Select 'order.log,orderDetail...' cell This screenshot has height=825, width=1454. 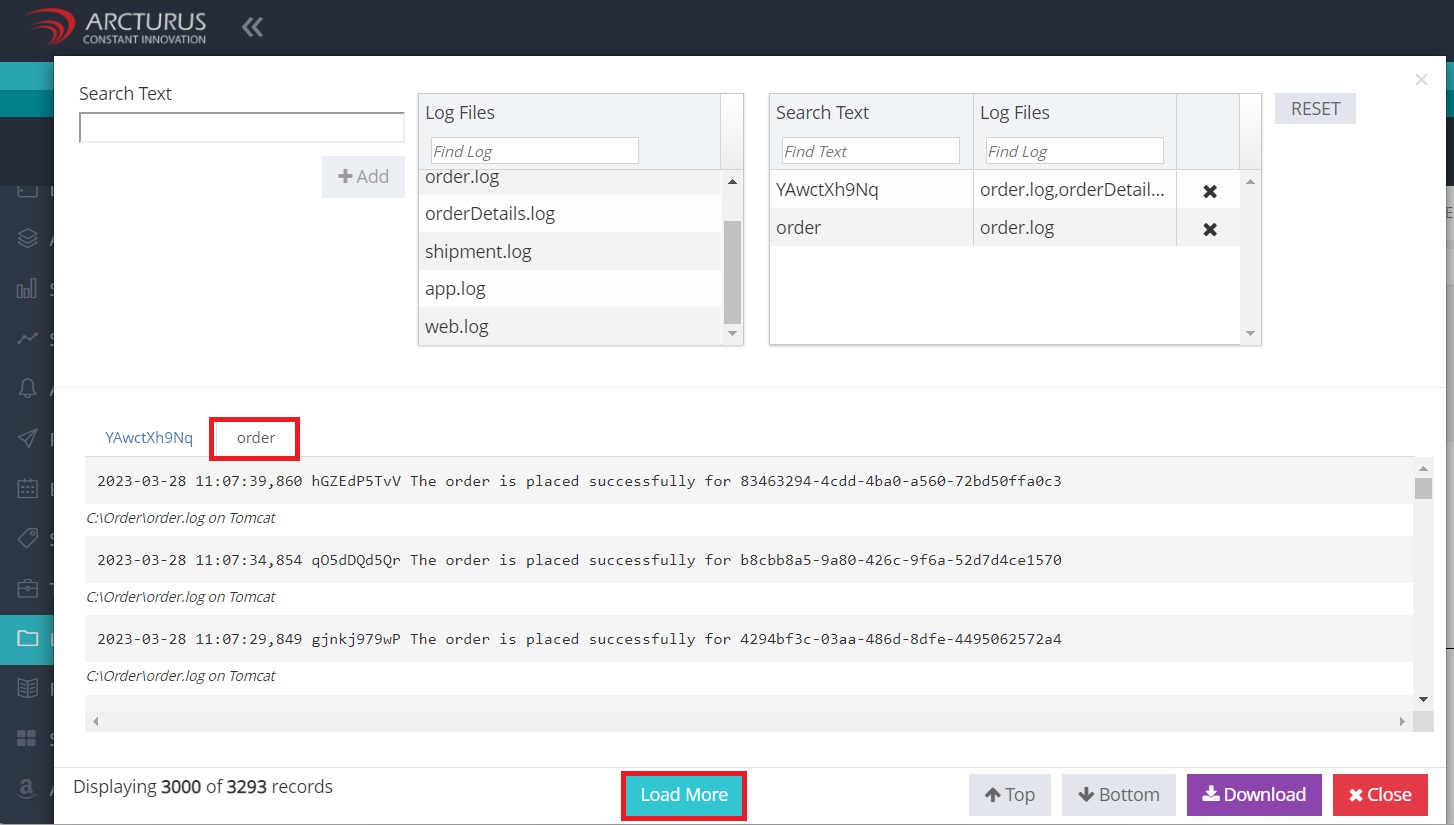click(1075, 190)
